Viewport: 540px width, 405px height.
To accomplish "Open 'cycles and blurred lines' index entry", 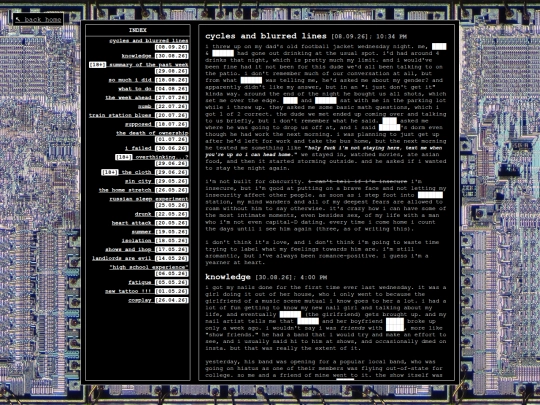I will pos(149,41).
